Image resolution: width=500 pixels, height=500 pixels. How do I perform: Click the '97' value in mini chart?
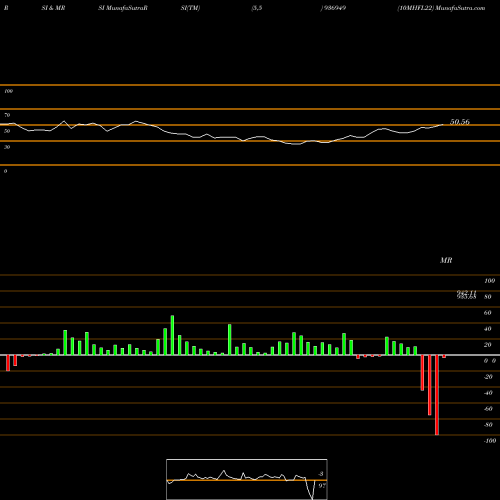322,486
